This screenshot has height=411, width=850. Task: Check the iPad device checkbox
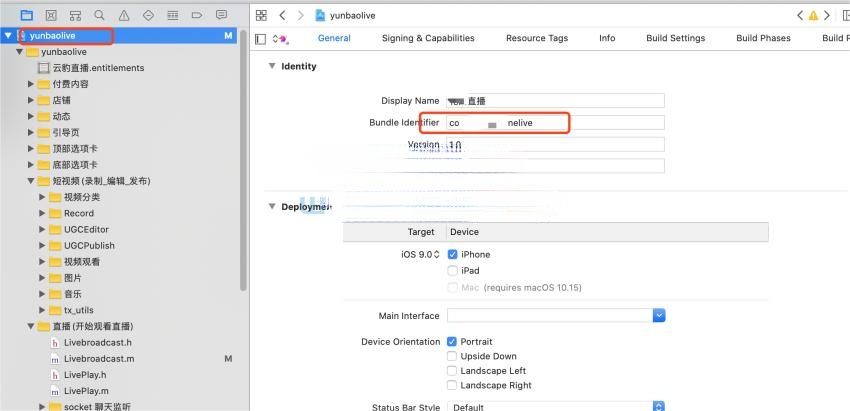pos(453,271)
